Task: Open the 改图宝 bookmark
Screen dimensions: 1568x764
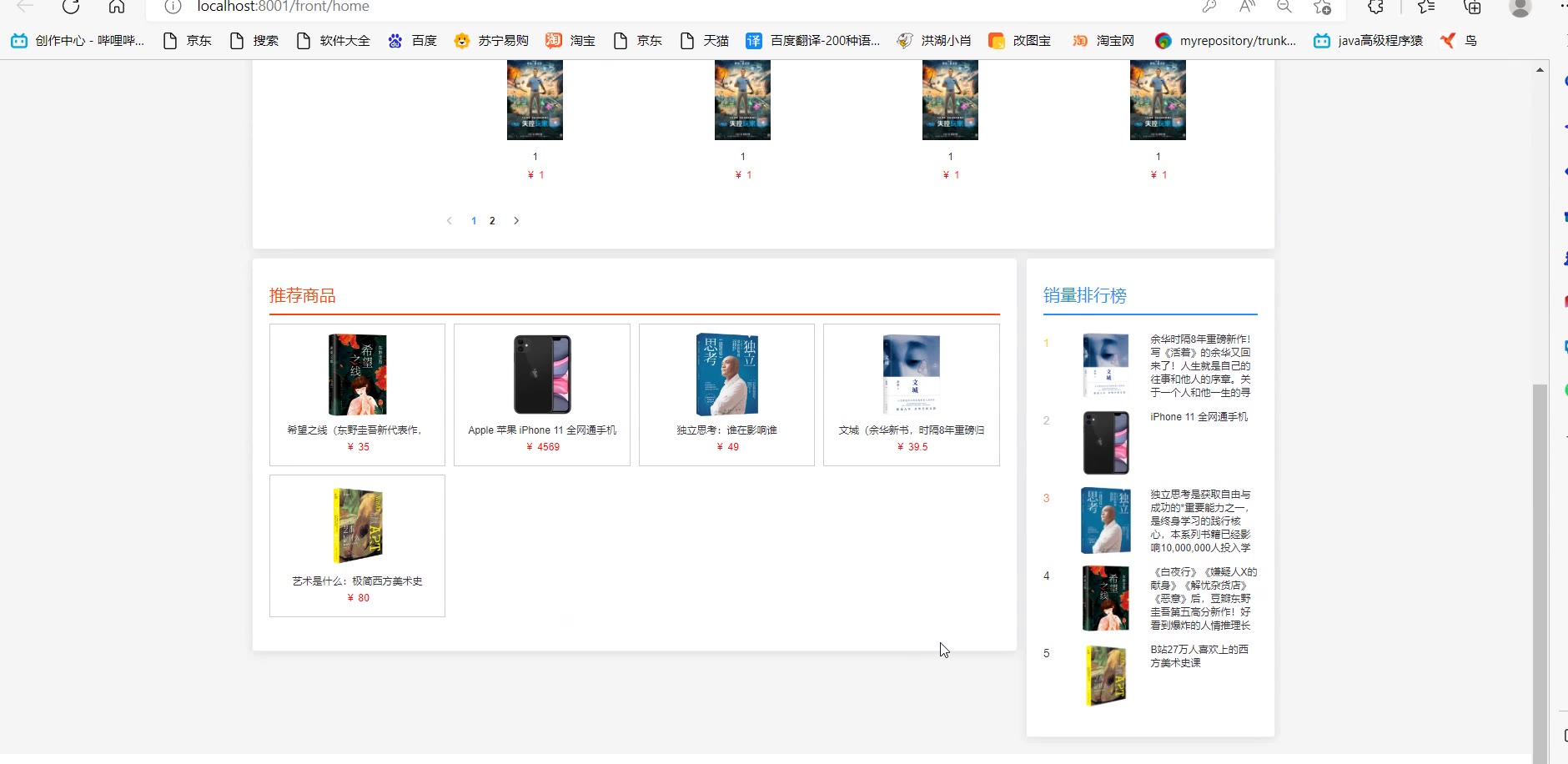Action: click(x=1019, y=40)
